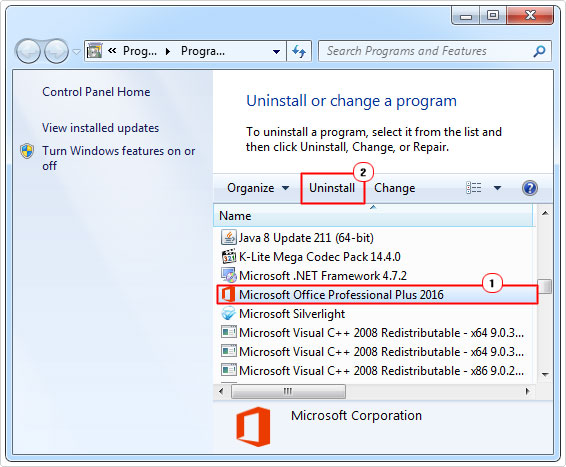Viewport: 566px width, 467px height.
Task: Click the shield icon beside Windows features
Action: pos(27,151)
